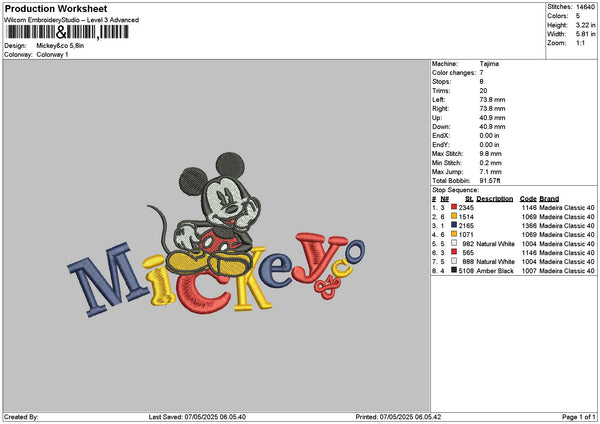This screenshot has width=600, height=424.
Task: Select the stitch count 1514 in stop 2
Action: pos(466,217)
